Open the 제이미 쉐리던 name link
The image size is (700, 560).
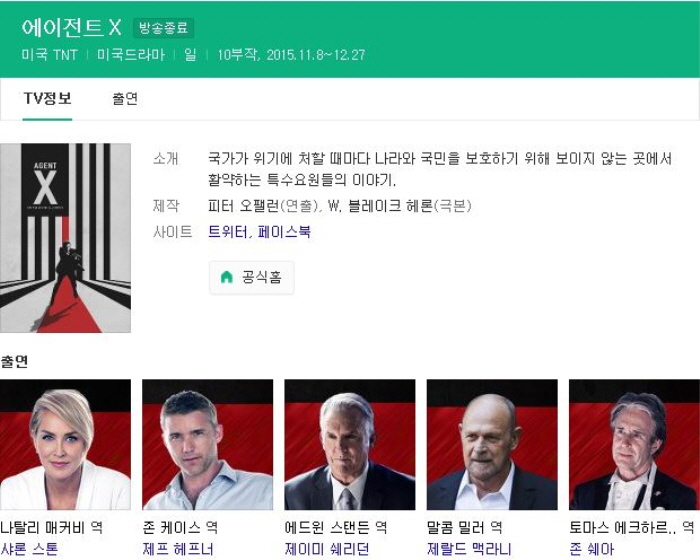pyautogui.click(x=327, y=549)
